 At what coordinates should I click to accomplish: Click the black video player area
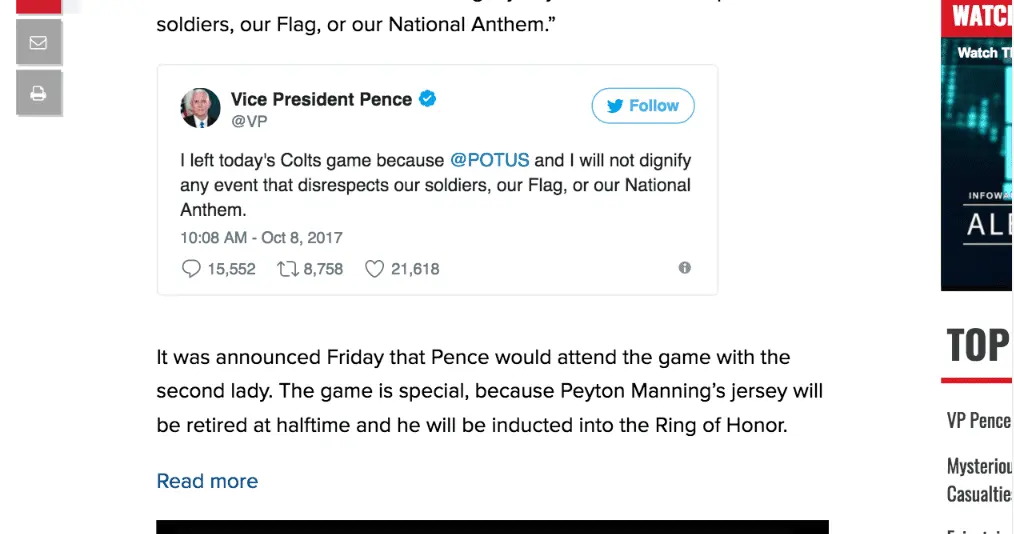[492, 527]
